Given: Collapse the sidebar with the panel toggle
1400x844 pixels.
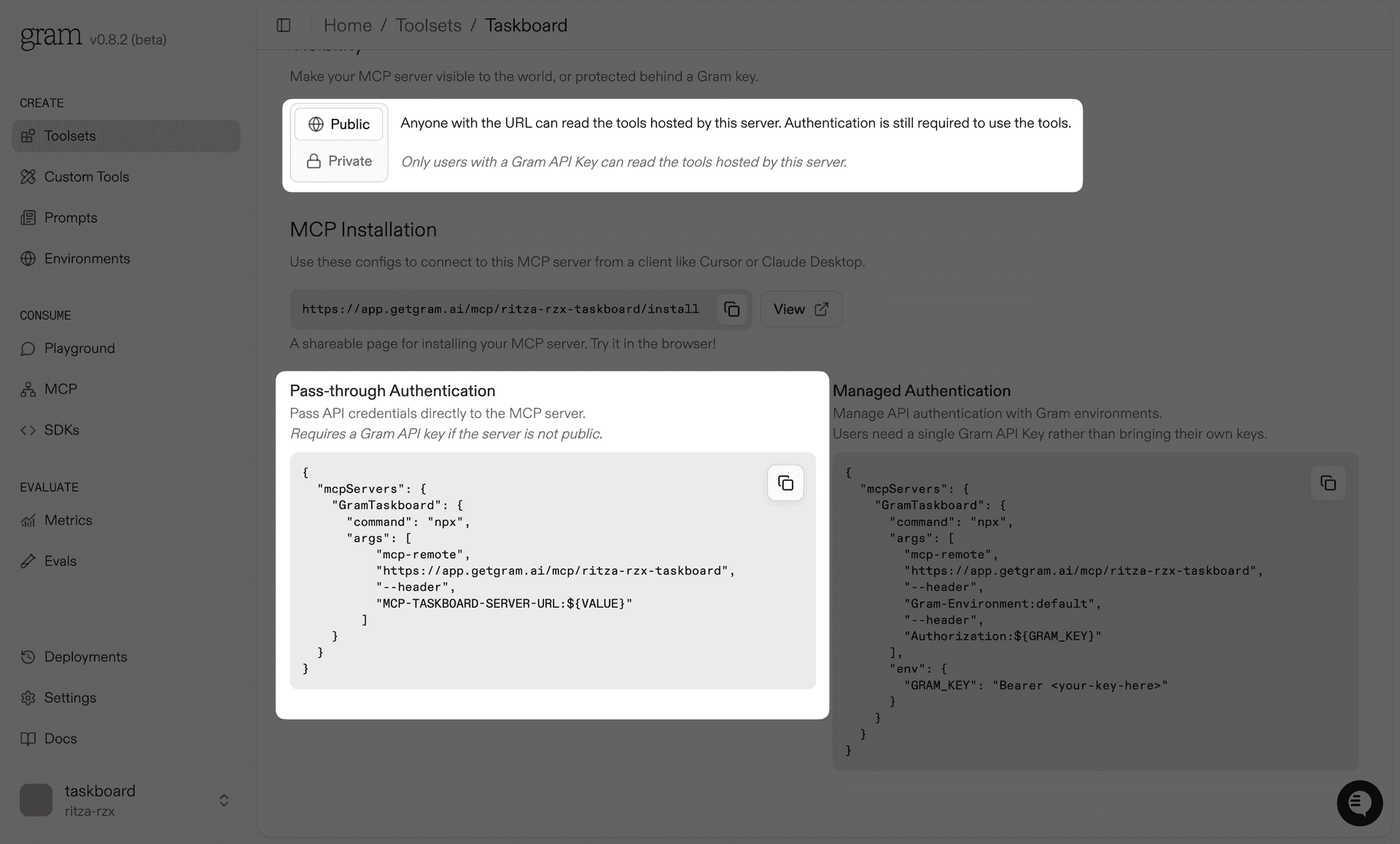Looking at the screenshot, I should (283, 25).
